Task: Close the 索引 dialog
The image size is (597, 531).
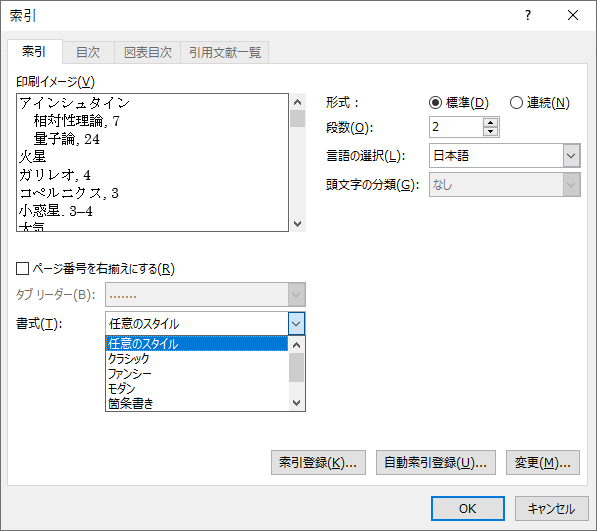Action: (573, 15)
